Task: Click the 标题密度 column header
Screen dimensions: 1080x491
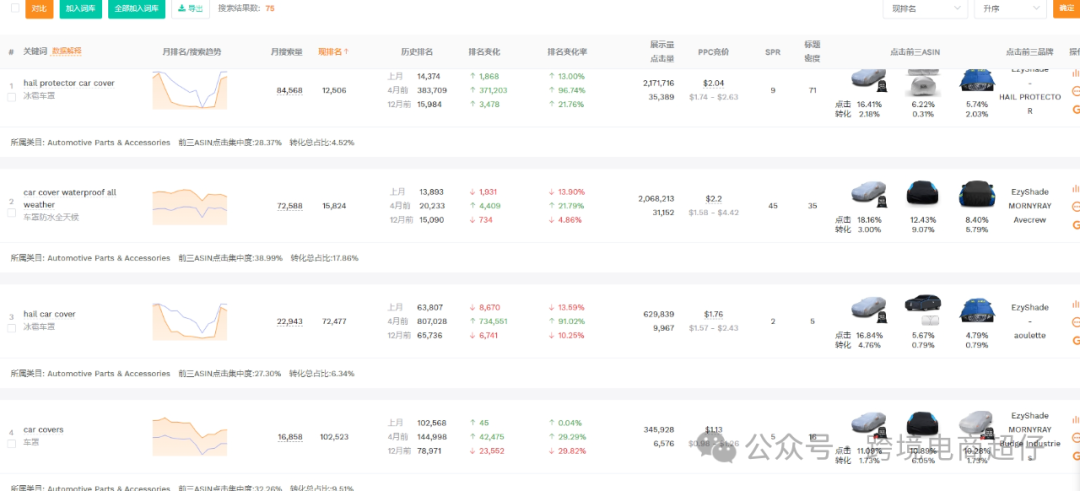Action: (x=812, y=52)
